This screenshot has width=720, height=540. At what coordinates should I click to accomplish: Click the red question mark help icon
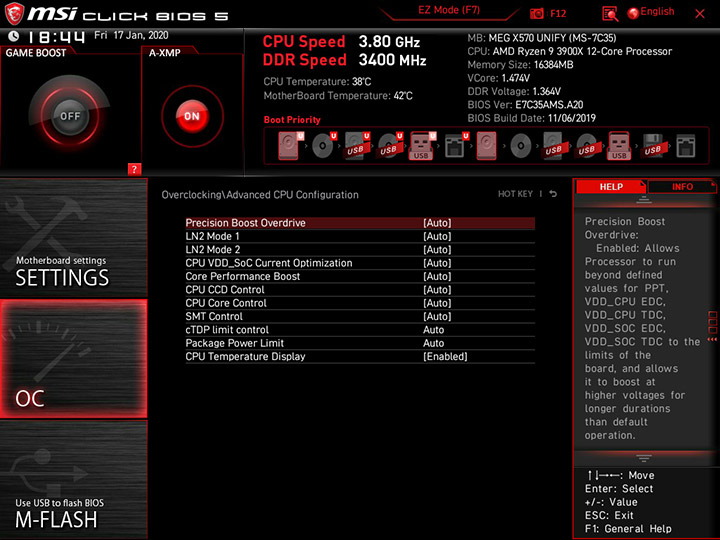coord(134,169)
